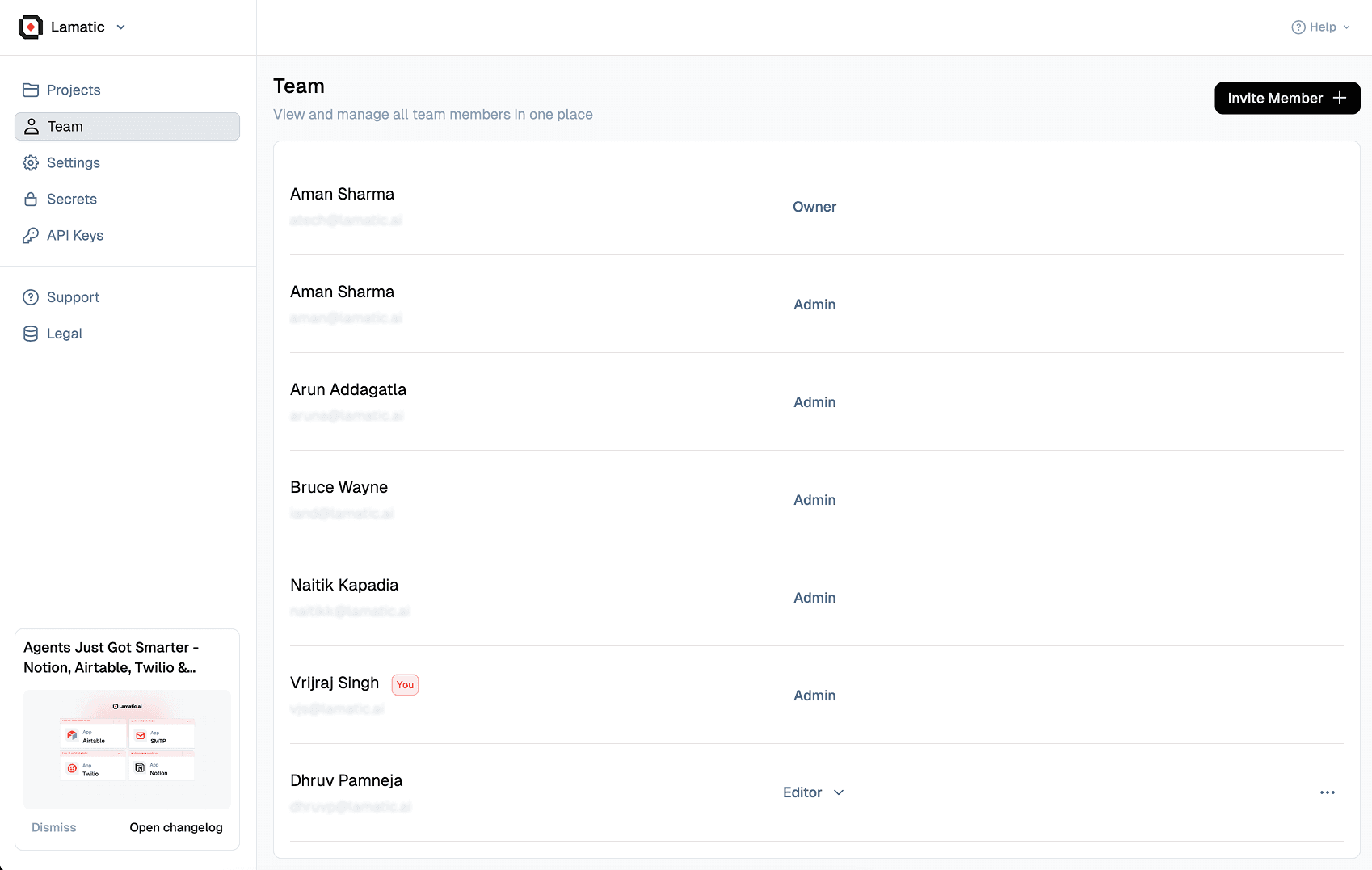Go to the Settings menu item
1372x870 pixels.
74,162
